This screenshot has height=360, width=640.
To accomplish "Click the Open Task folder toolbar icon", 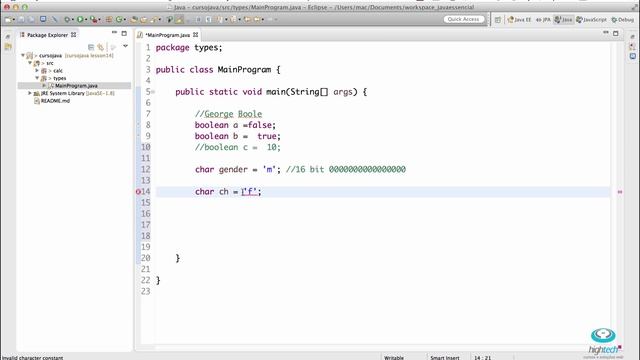I will pos(144,20).
